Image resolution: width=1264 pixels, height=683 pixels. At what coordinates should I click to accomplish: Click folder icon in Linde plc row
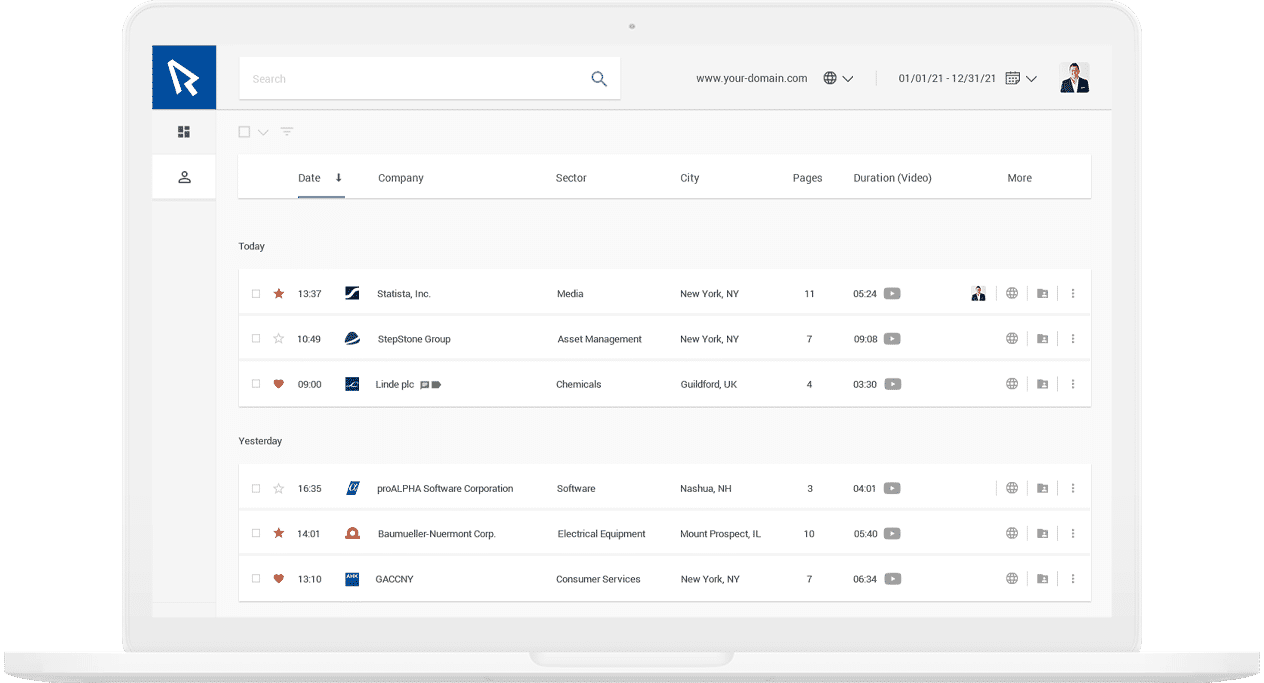(x=1043, y=384)
